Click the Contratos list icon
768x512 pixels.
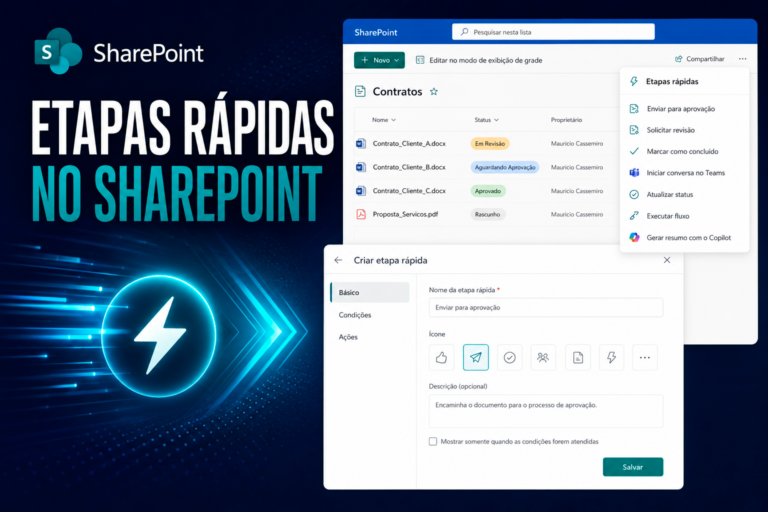click(x=360, y=91)
